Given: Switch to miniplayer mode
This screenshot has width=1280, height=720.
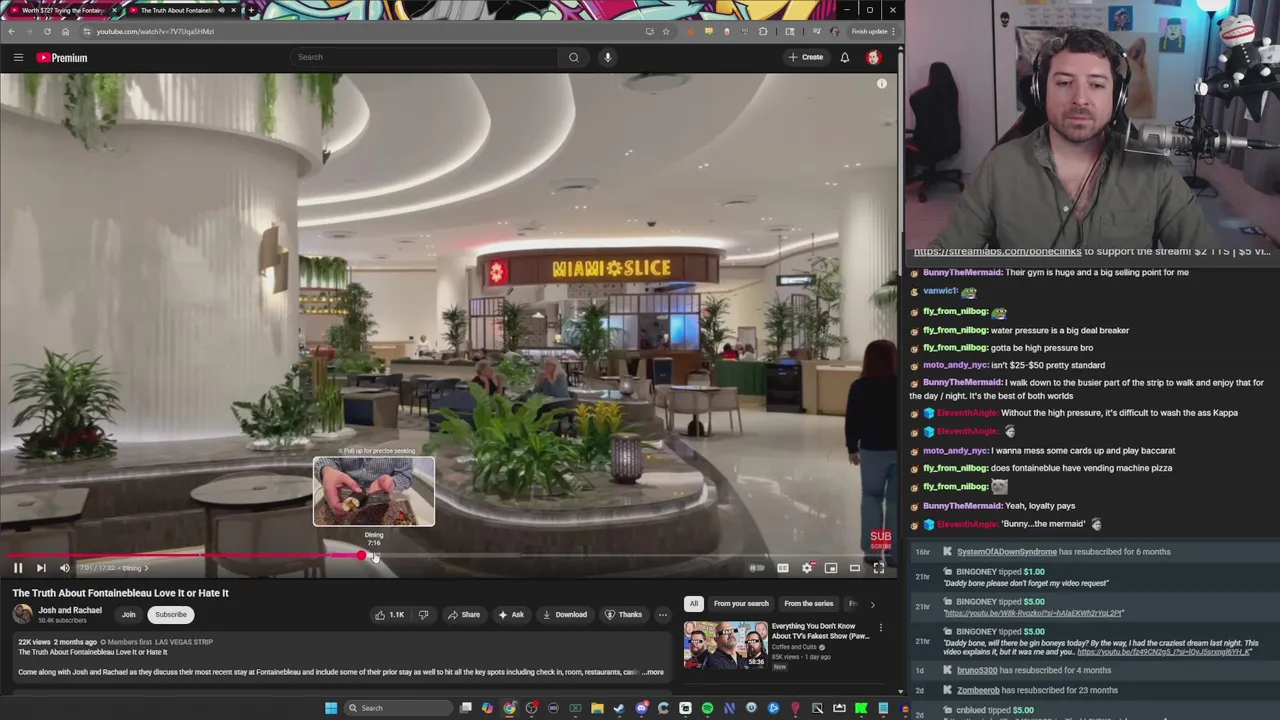Looking at the screenshot, I should click(x=831, y=568).
